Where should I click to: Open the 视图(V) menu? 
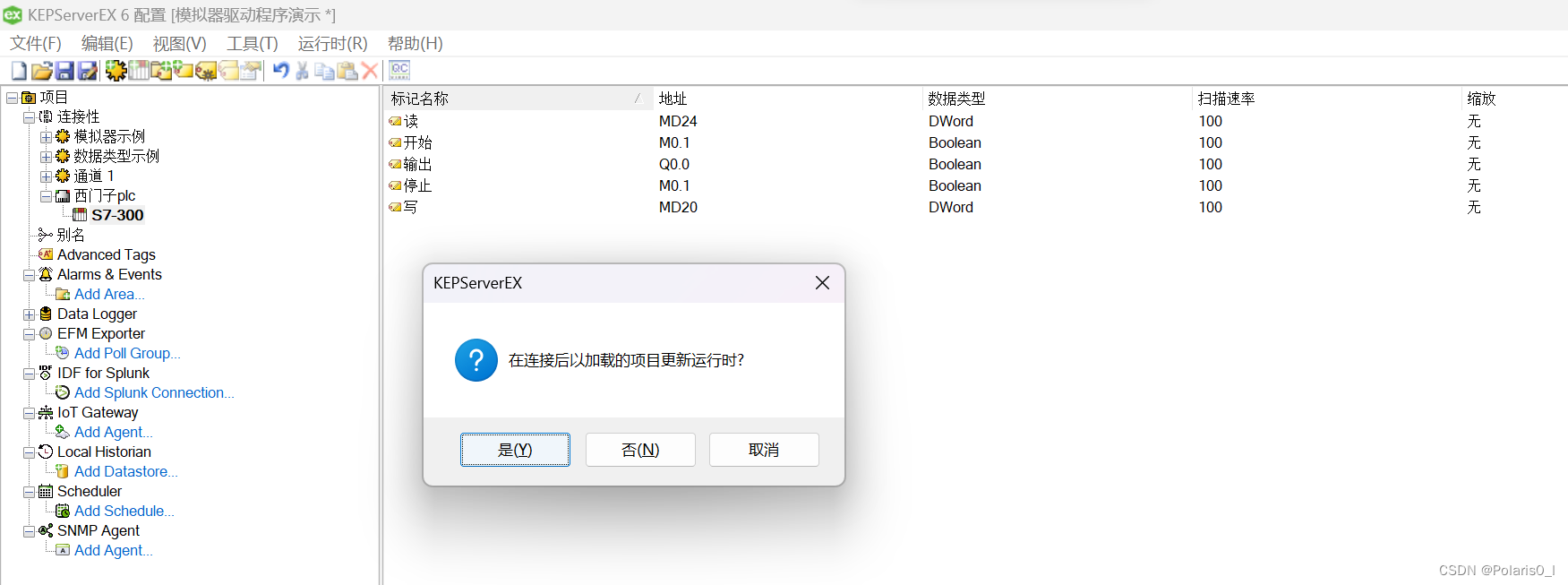click(x=180, y=43)
